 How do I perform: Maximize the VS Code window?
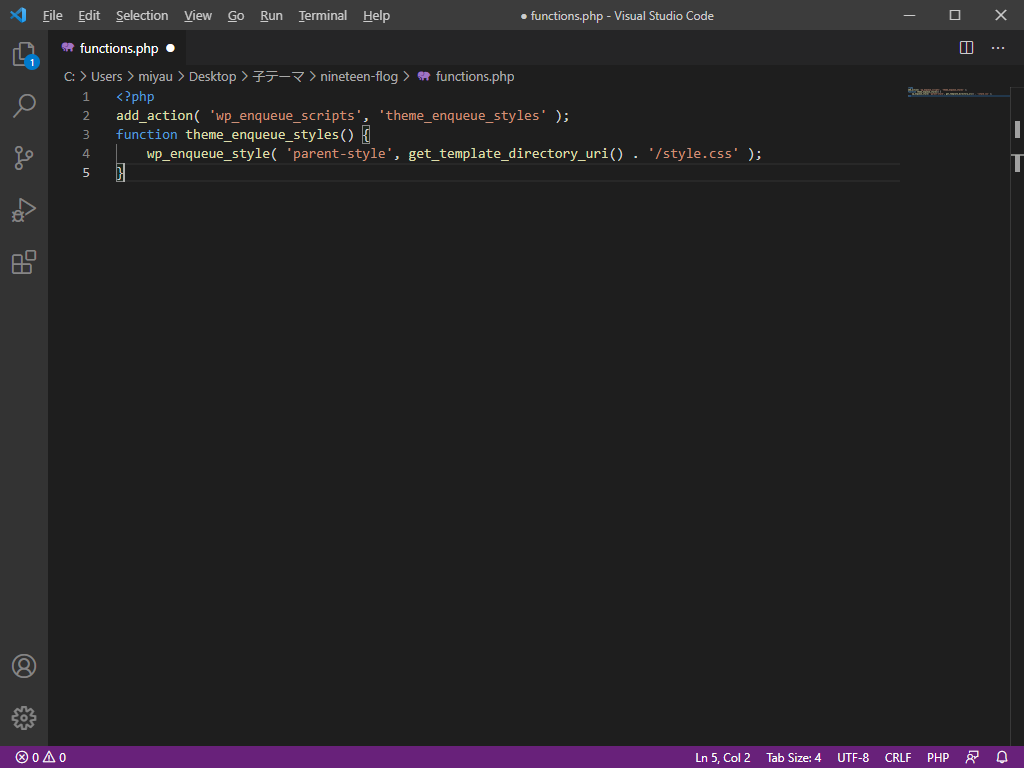pyautogui.click(x=955, y=15)
